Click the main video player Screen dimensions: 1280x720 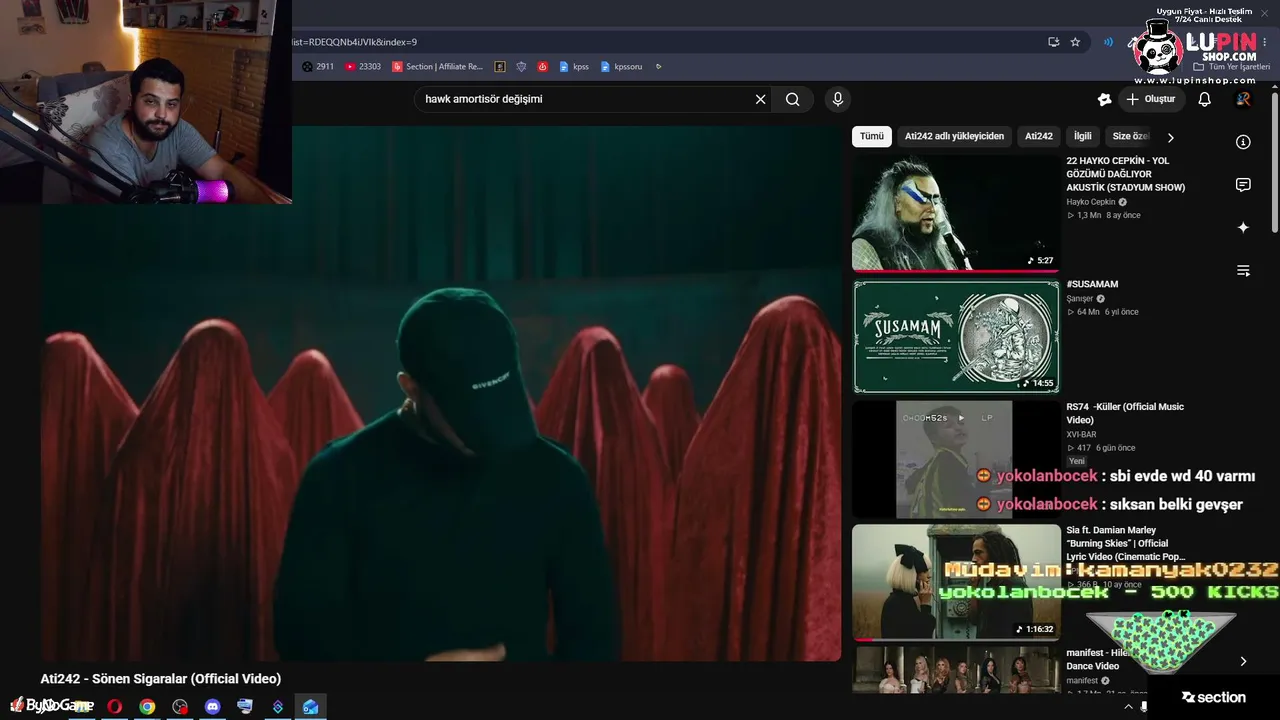pyautogui.click(x=441, y=393)
